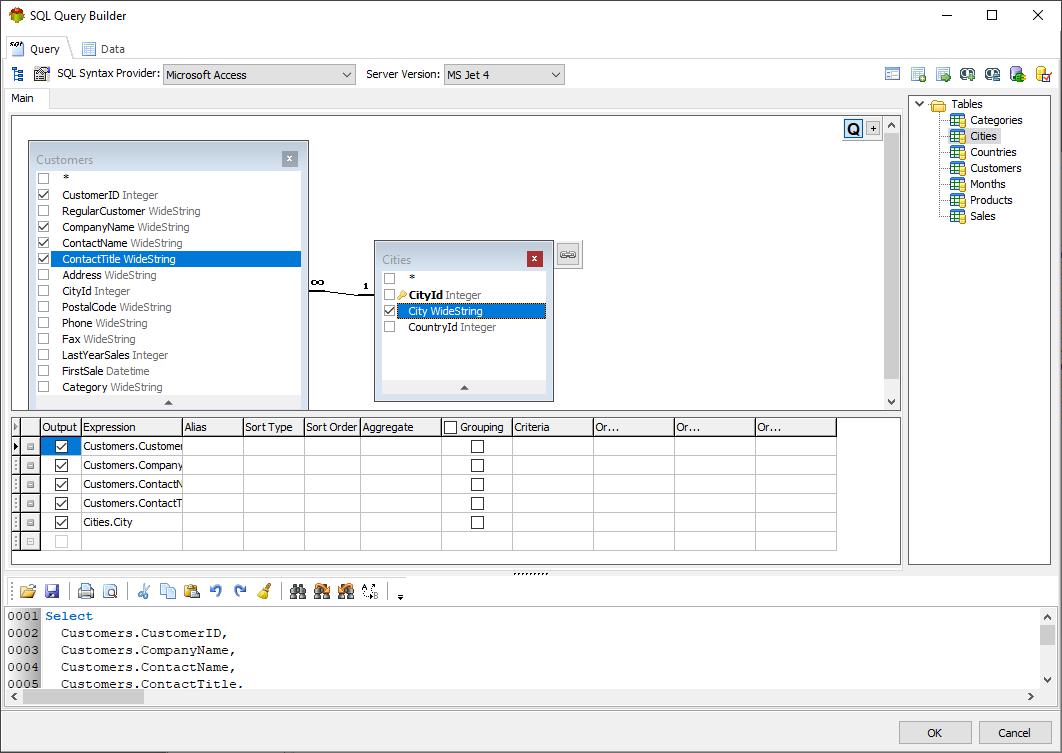Select the Sales table in tree

[982, 216]
